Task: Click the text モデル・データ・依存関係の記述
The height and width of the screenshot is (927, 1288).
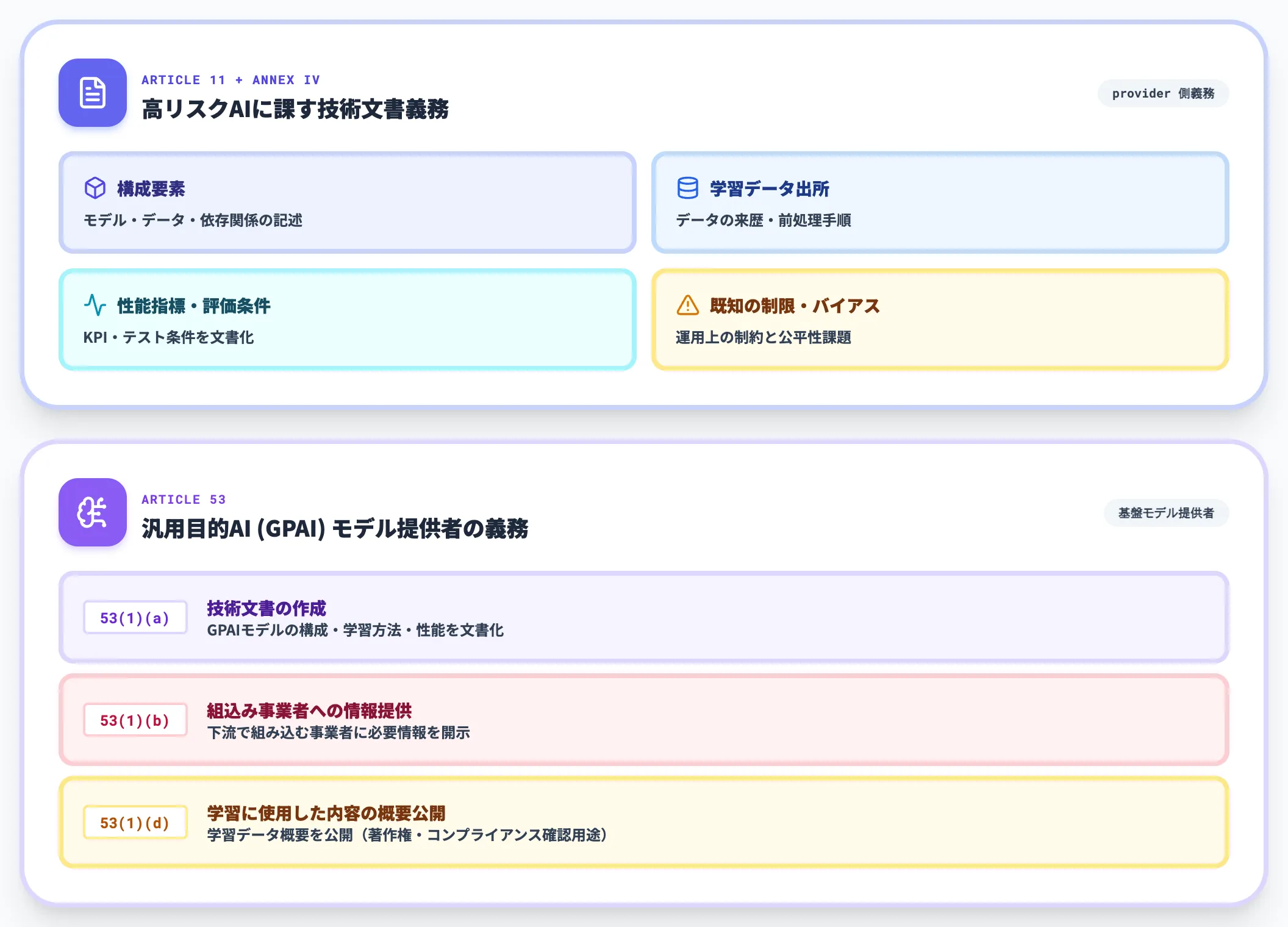Action: (193, 220)
